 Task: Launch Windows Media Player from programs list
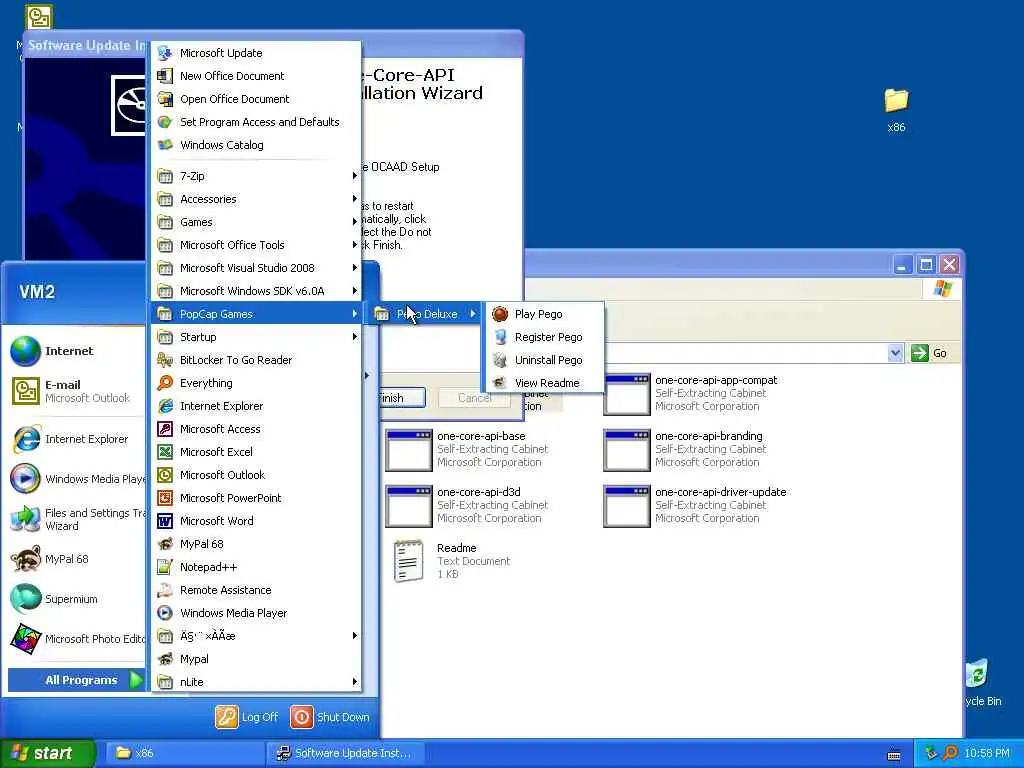[x=256, y=613]
